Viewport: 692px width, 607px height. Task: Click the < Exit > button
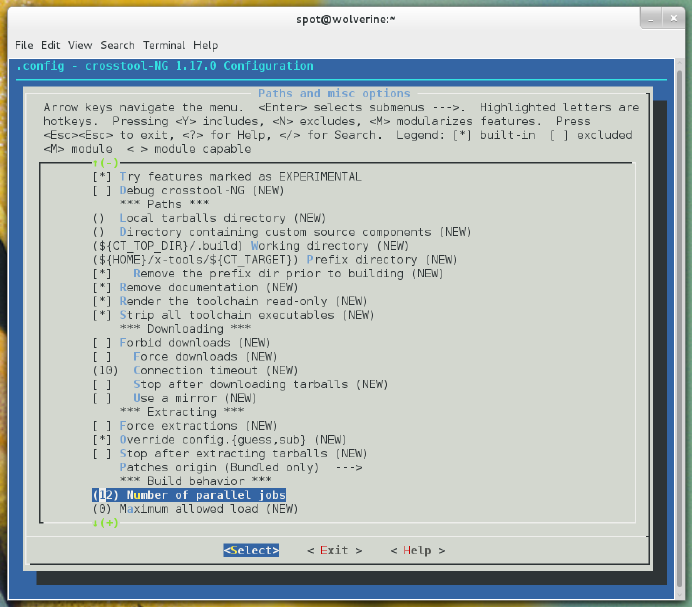(x=335, y=550)
